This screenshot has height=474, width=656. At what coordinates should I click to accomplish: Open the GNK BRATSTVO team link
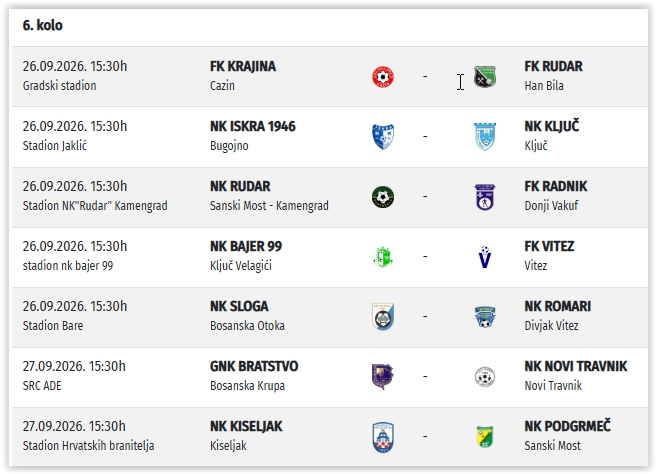point(254,366)
